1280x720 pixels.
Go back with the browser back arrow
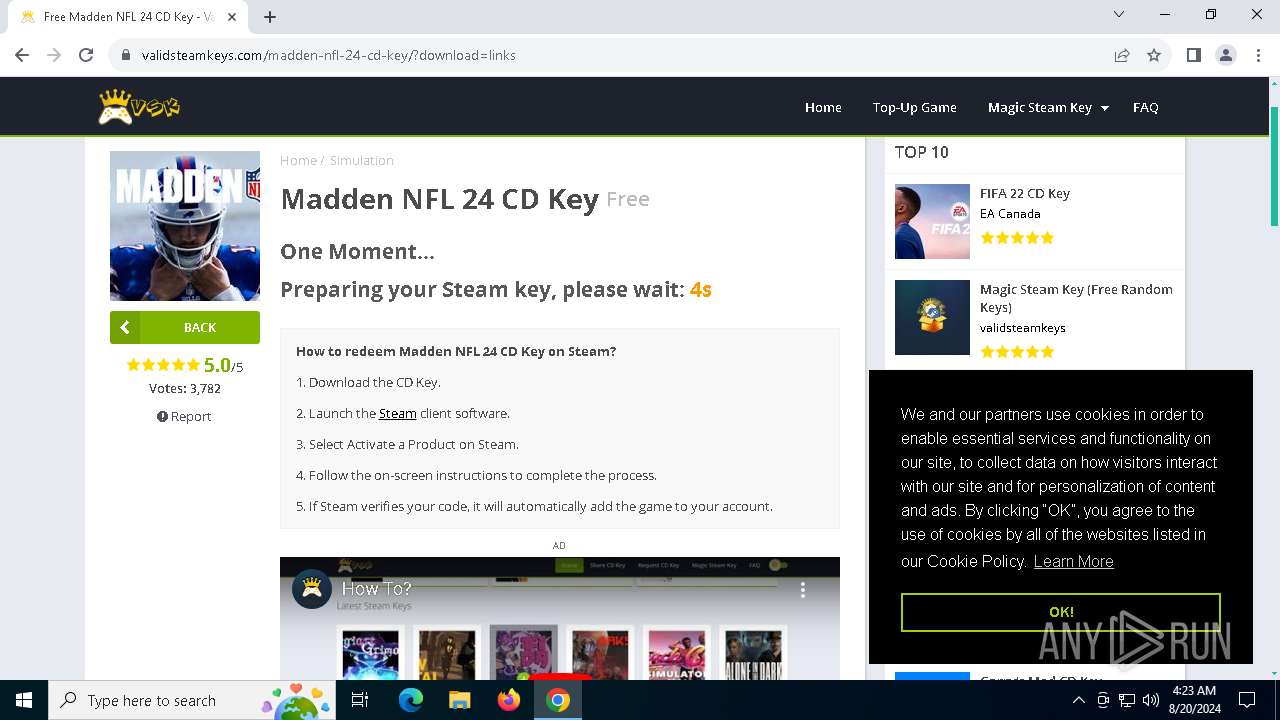tap(22, 55)
